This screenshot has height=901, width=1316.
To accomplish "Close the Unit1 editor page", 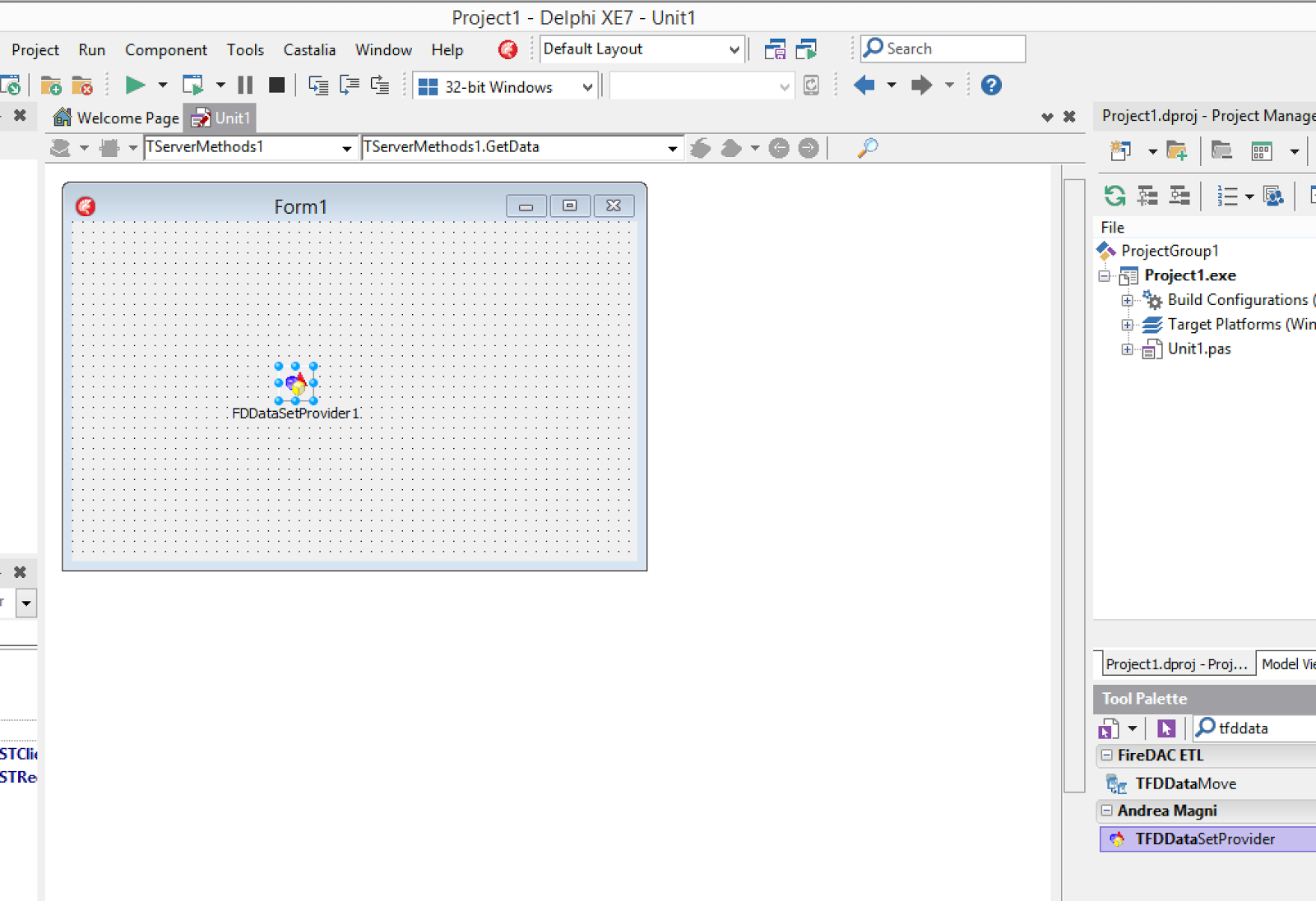I will tap(1069, 117).
